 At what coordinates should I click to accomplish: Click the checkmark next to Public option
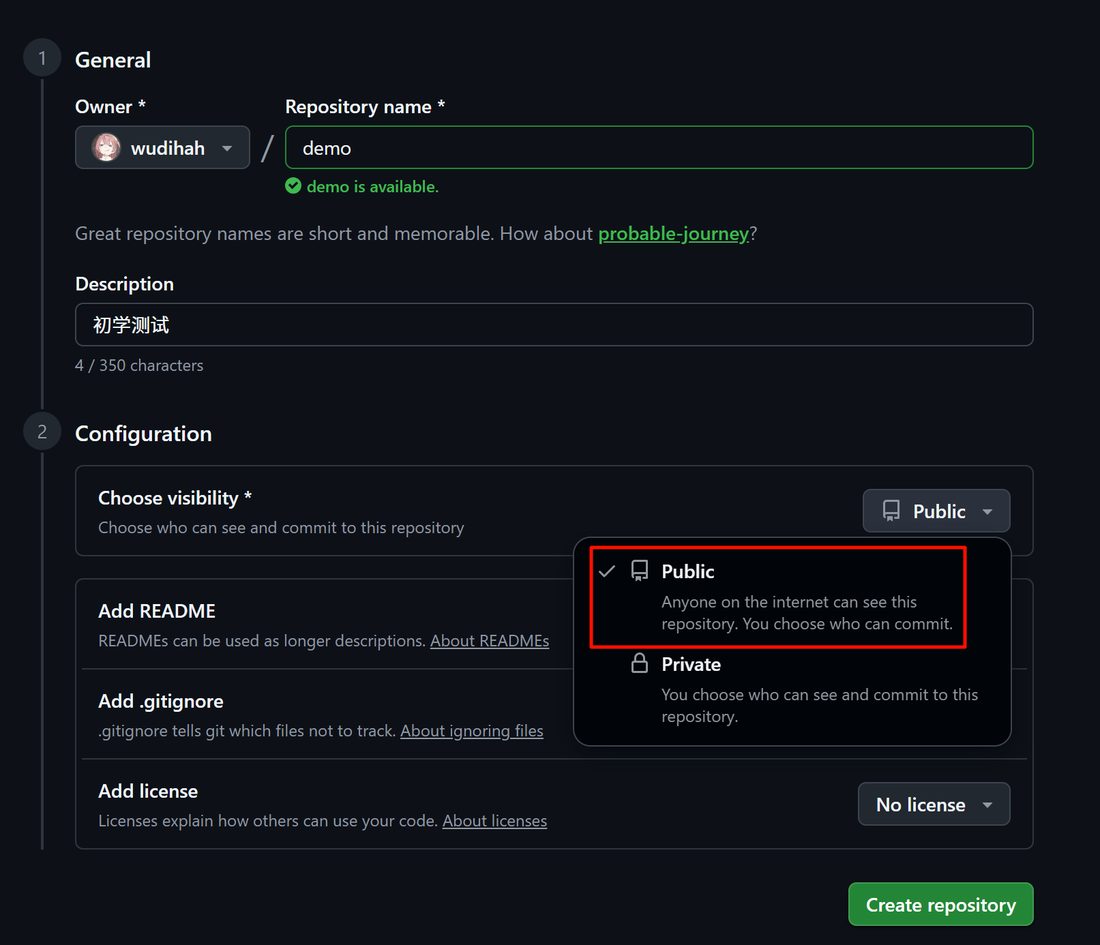click(607, 571)
